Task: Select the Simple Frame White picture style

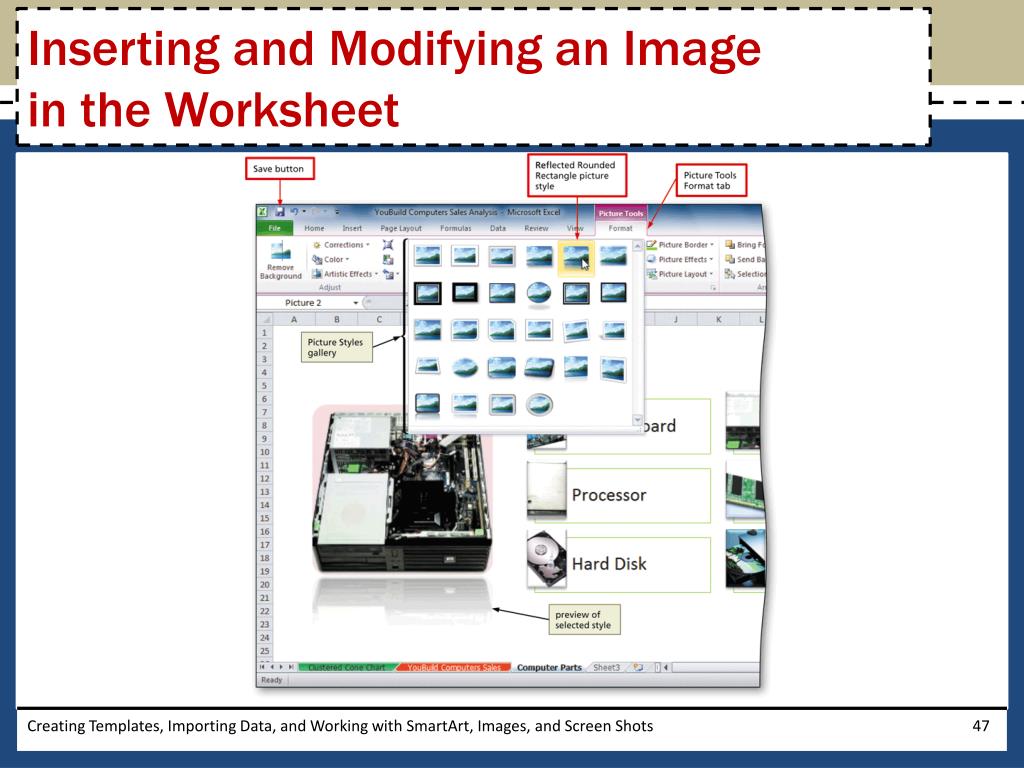Action: [428, 256]
